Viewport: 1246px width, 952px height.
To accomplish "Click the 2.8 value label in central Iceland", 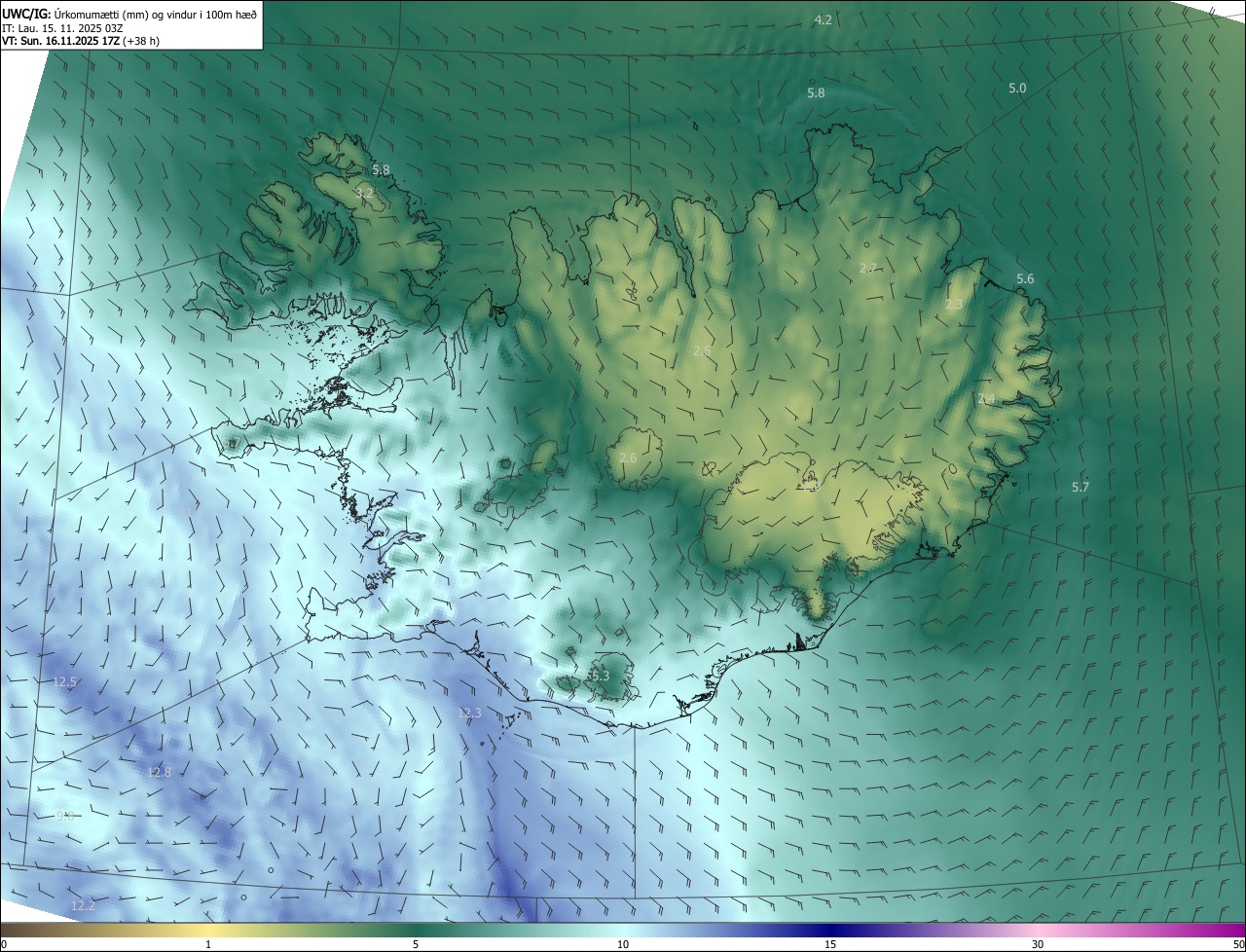I will (x=702, y=350).
